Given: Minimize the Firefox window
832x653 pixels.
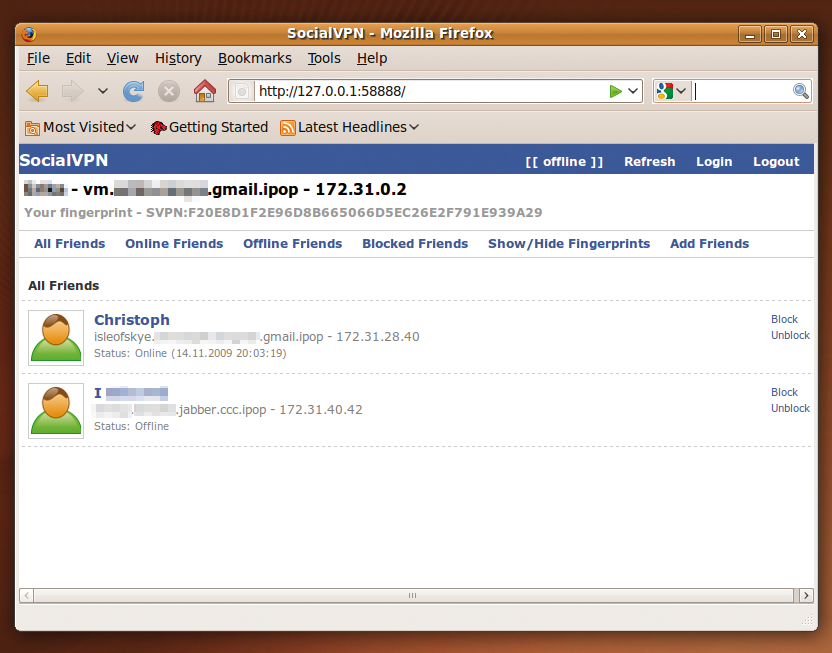Looking at the screenshot, I should click(x=750, y=34).
